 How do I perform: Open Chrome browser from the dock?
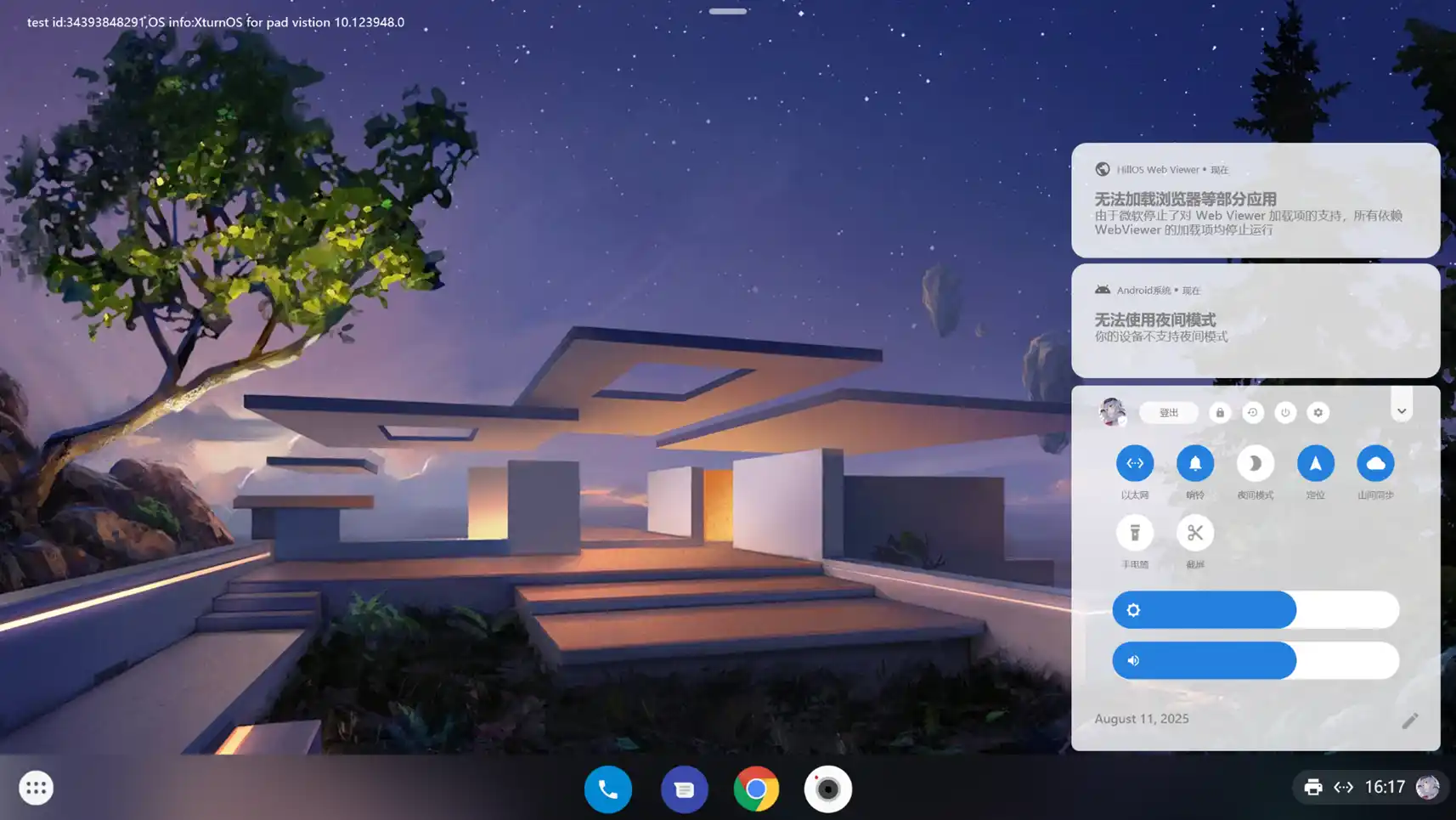[756, 789]
